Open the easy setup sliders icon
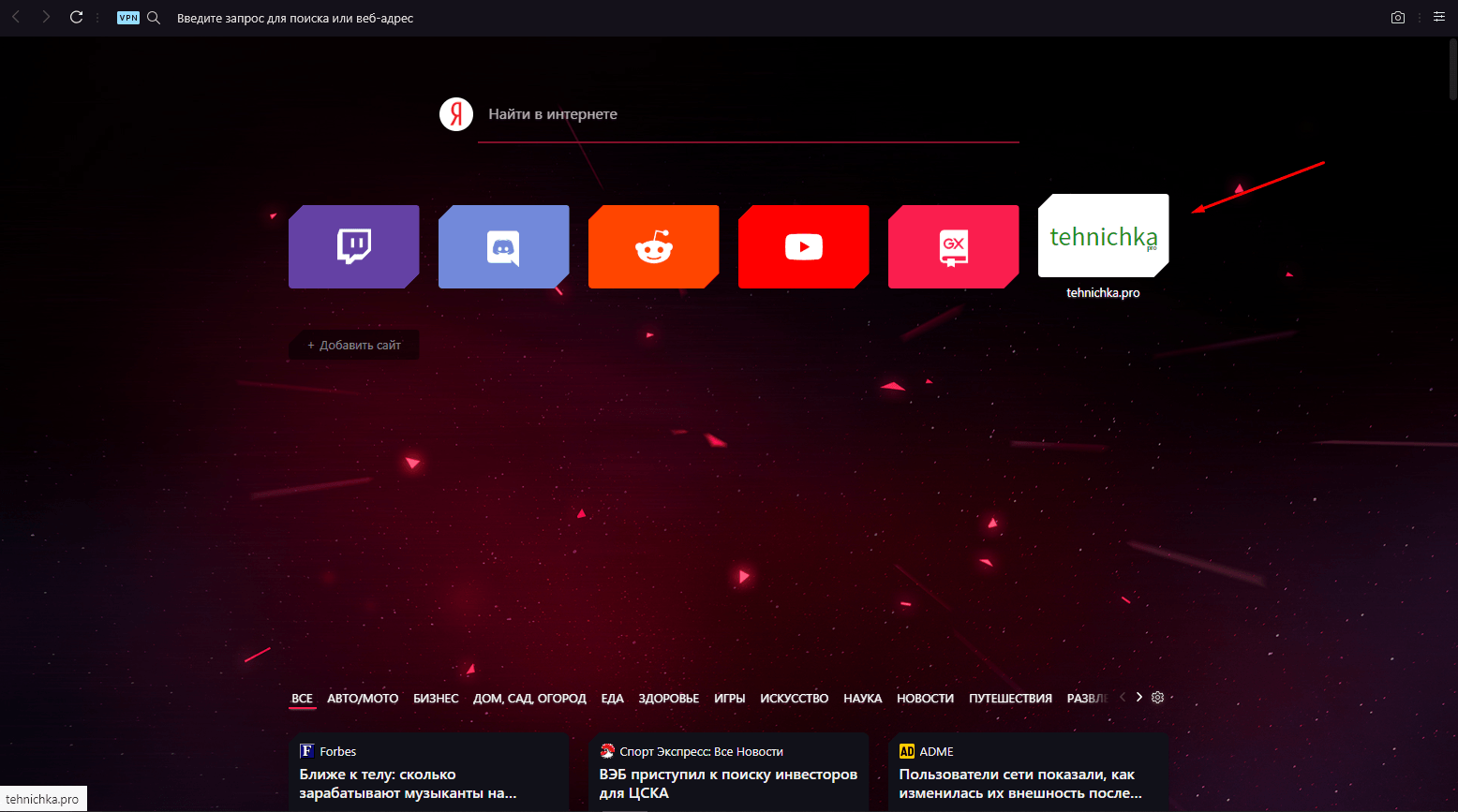Screen dimensions: 1458x812 click(x=1439, y=17)
